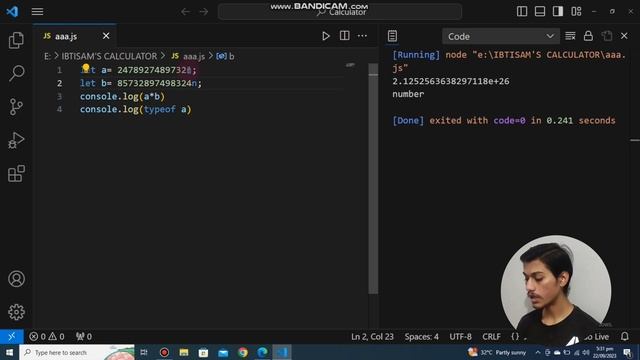Viewport: 640px width, 360px height.
Task: Click the Output panel icon
Action: 392,36
